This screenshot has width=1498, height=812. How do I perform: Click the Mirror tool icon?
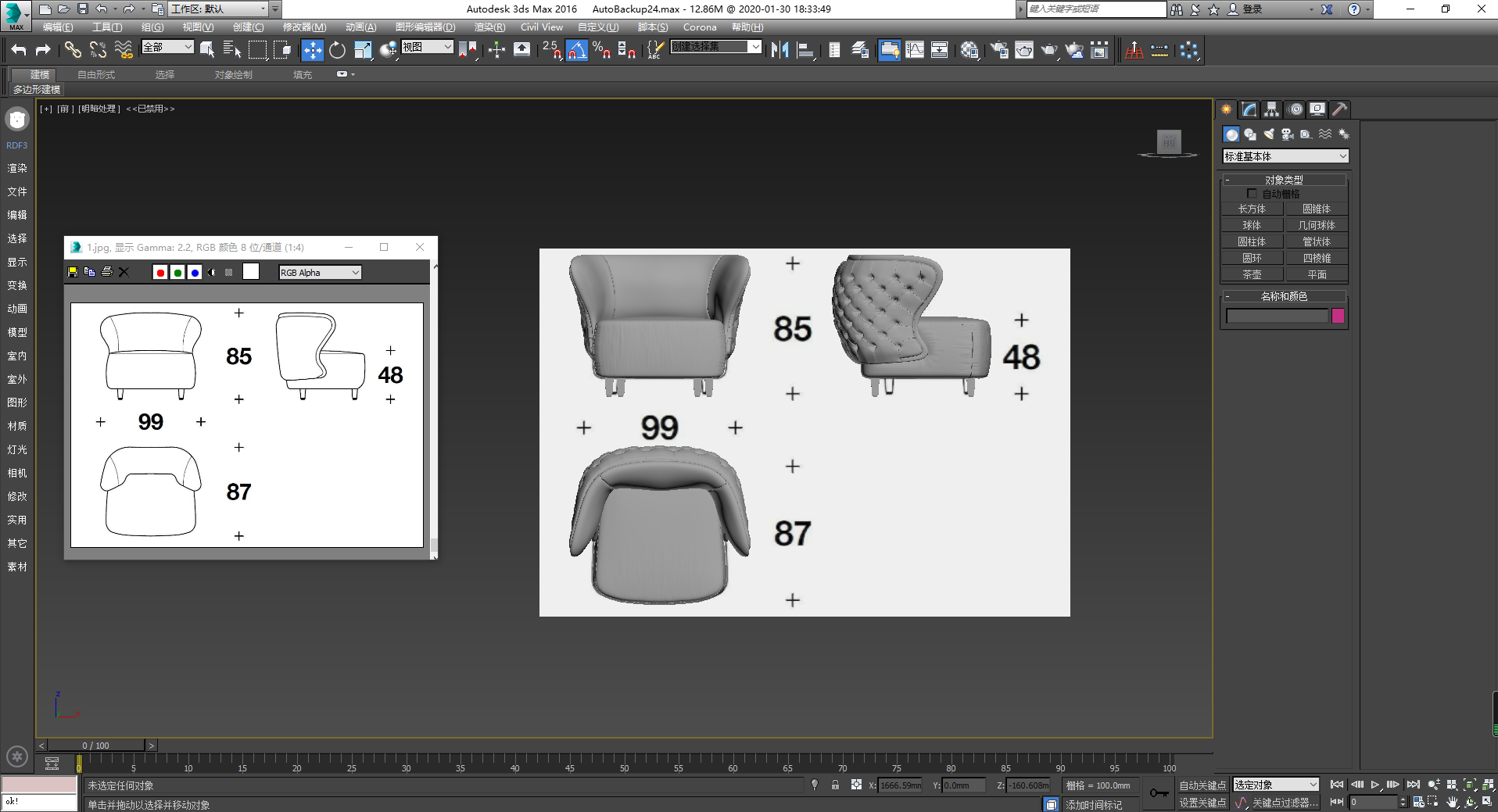click(779, 50)
